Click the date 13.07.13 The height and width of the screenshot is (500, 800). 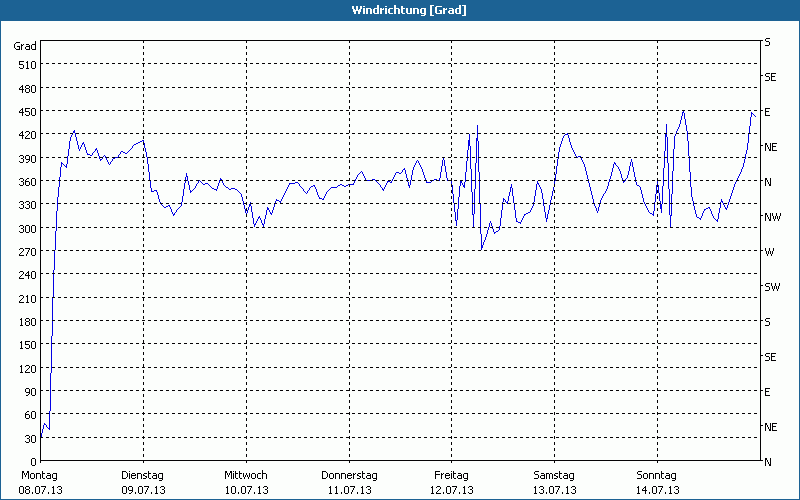point(555,490)
